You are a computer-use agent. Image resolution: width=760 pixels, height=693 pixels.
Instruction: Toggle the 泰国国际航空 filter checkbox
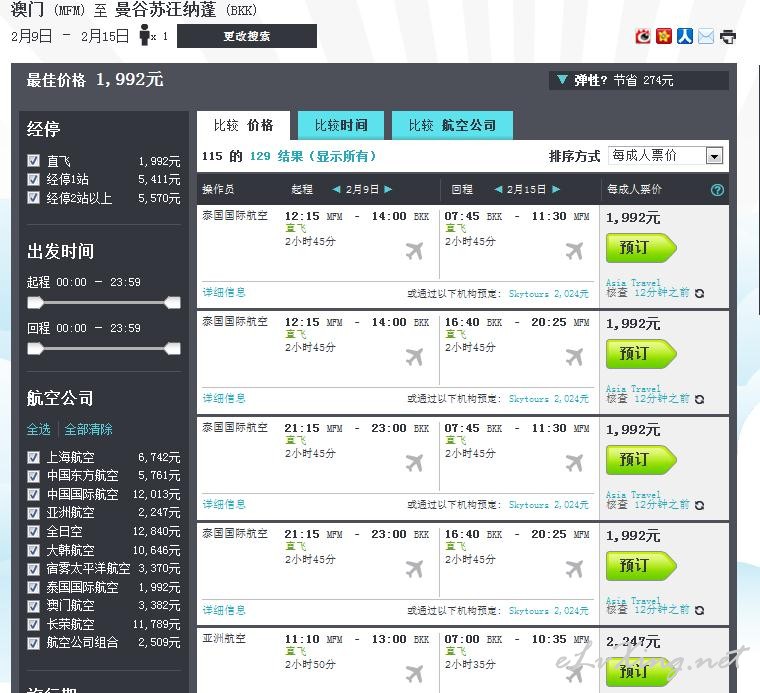click(x=33, y=587)
